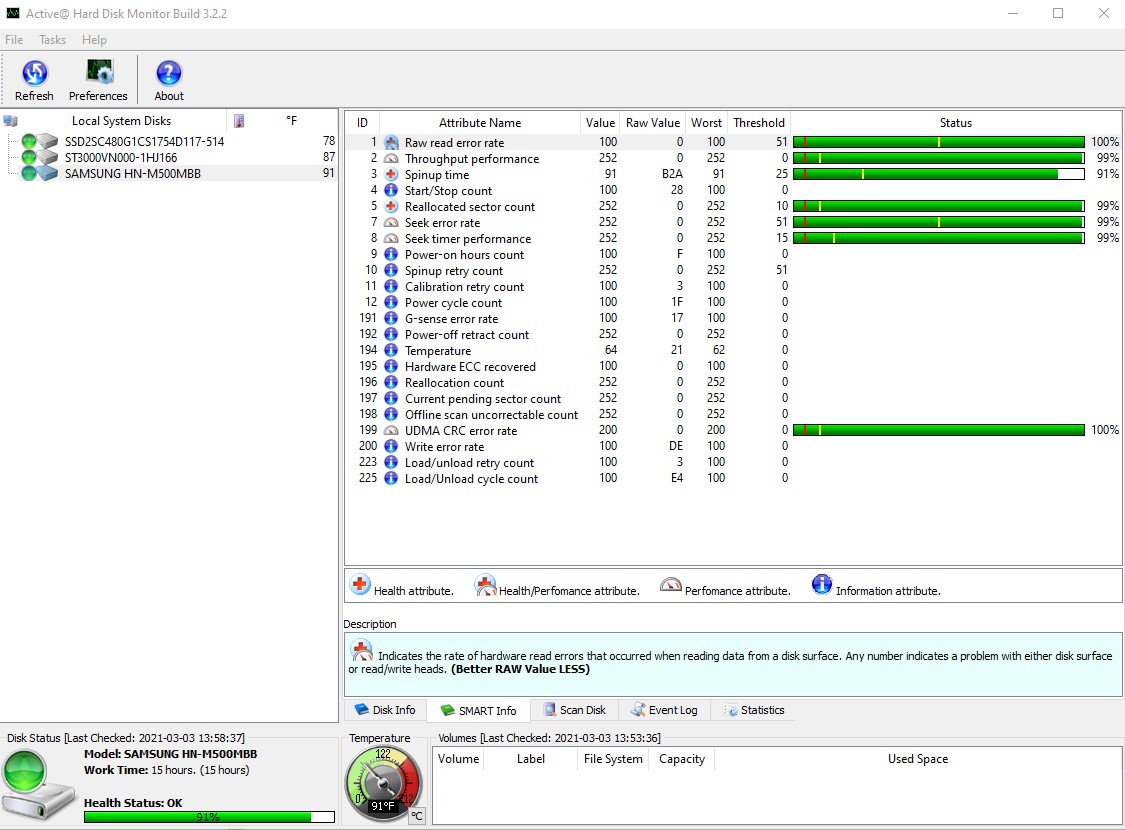Open the Statistics tab
The width and height of the screenshot is (1125, 830).
tap(754, 710)
